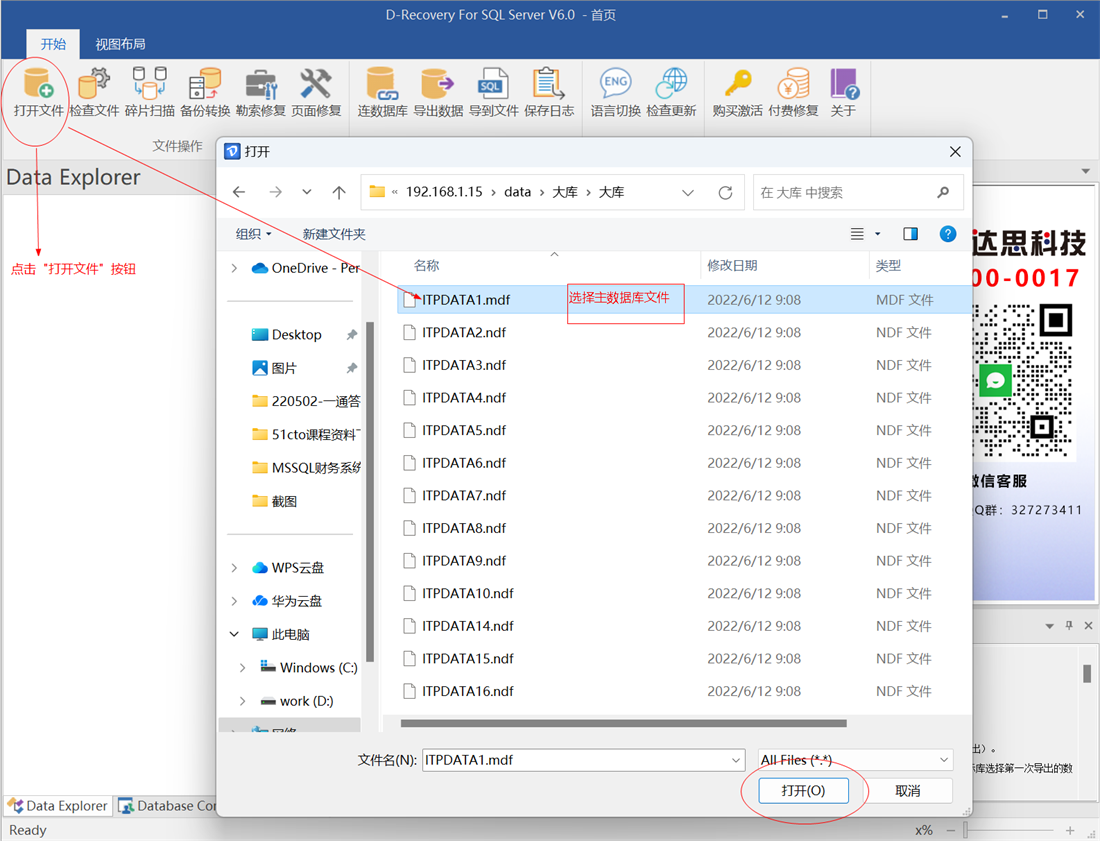Click the 打开(O) button
The height and width of the screenshot is (841, 1100).
point(803,790)
